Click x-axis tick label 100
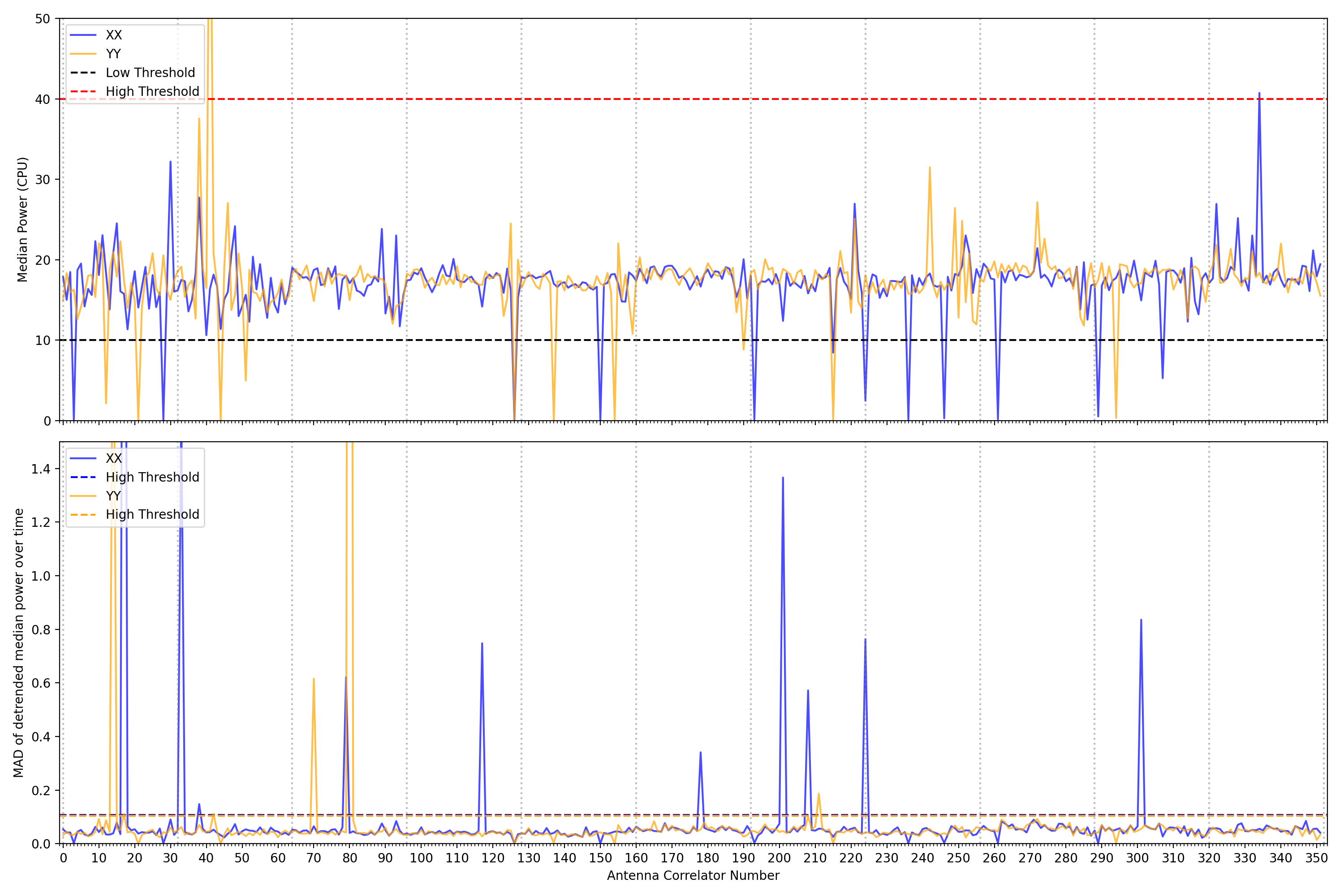This screenshot has height=896, width=1344. click(421, 858)
